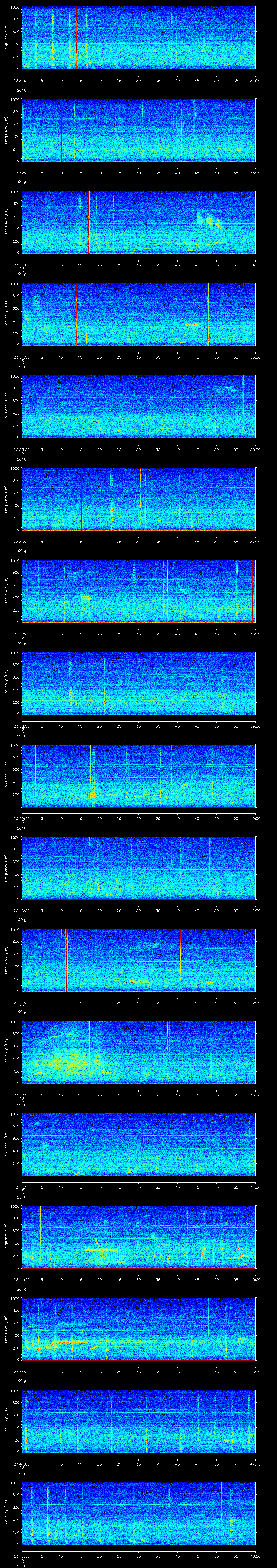Viewport: 277px width, 1568px height.
Task: Click the 23:44:00 start time label
Action: tap(22, 1279)
